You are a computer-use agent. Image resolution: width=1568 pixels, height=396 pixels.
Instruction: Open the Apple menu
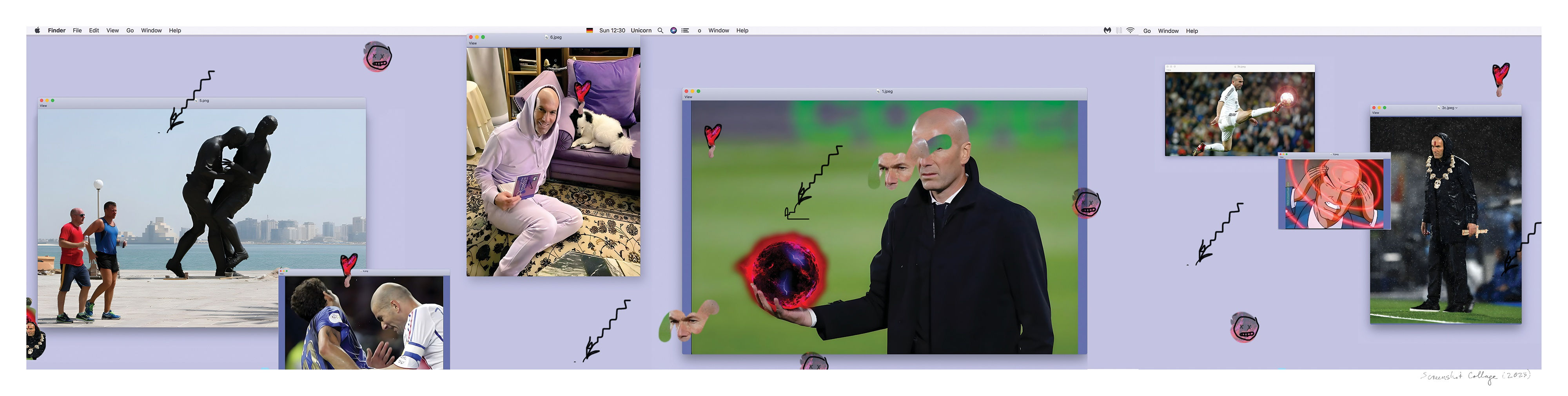pos(37,31)
